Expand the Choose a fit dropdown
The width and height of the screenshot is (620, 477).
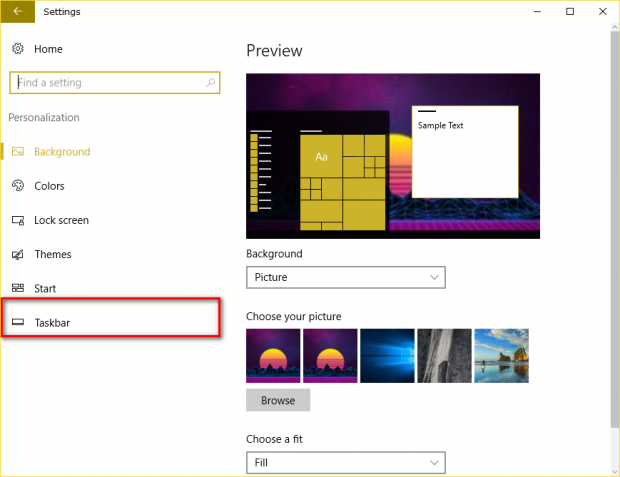tap(346, 462)
